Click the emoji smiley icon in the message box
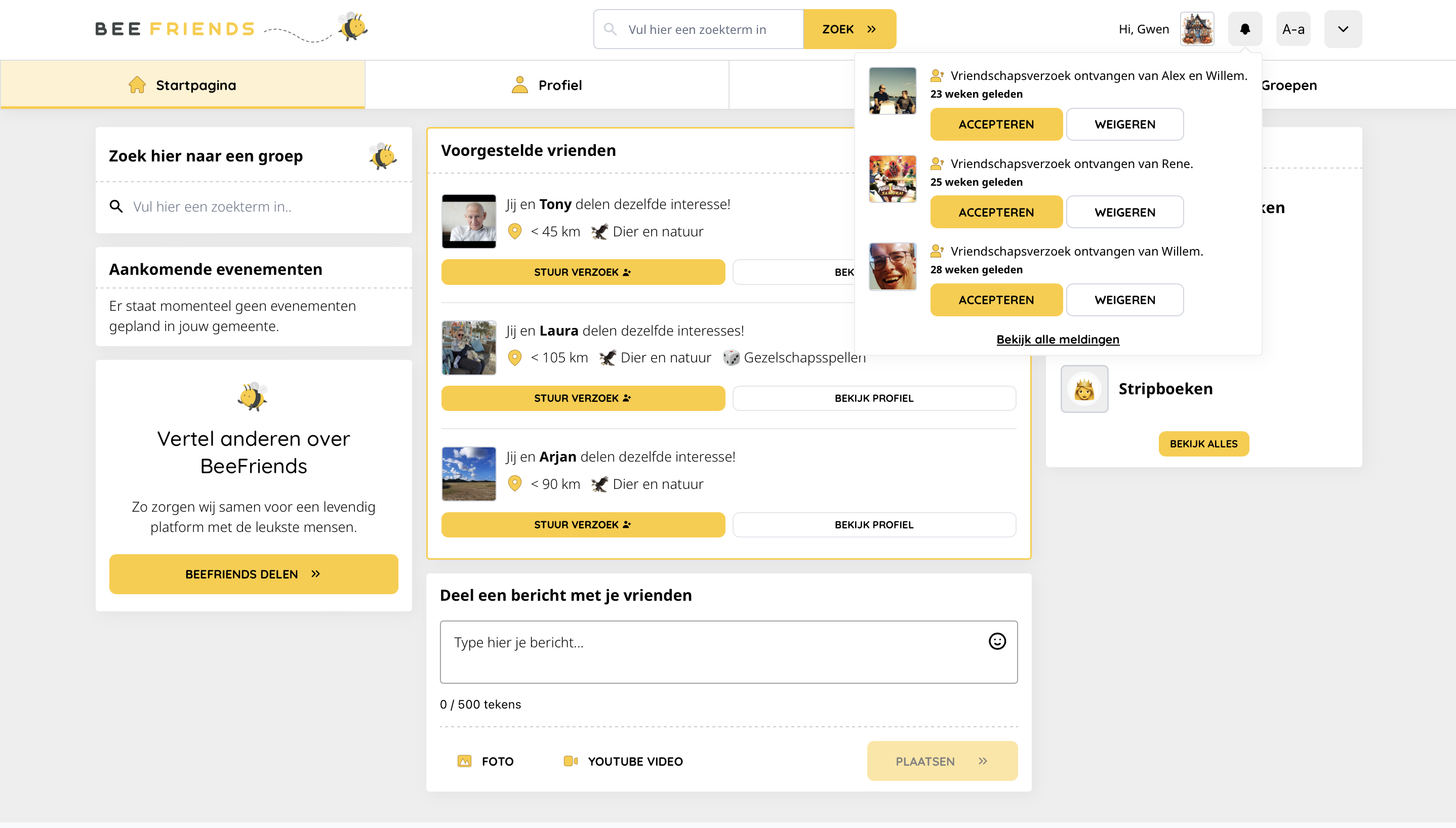 coord(996,641)
